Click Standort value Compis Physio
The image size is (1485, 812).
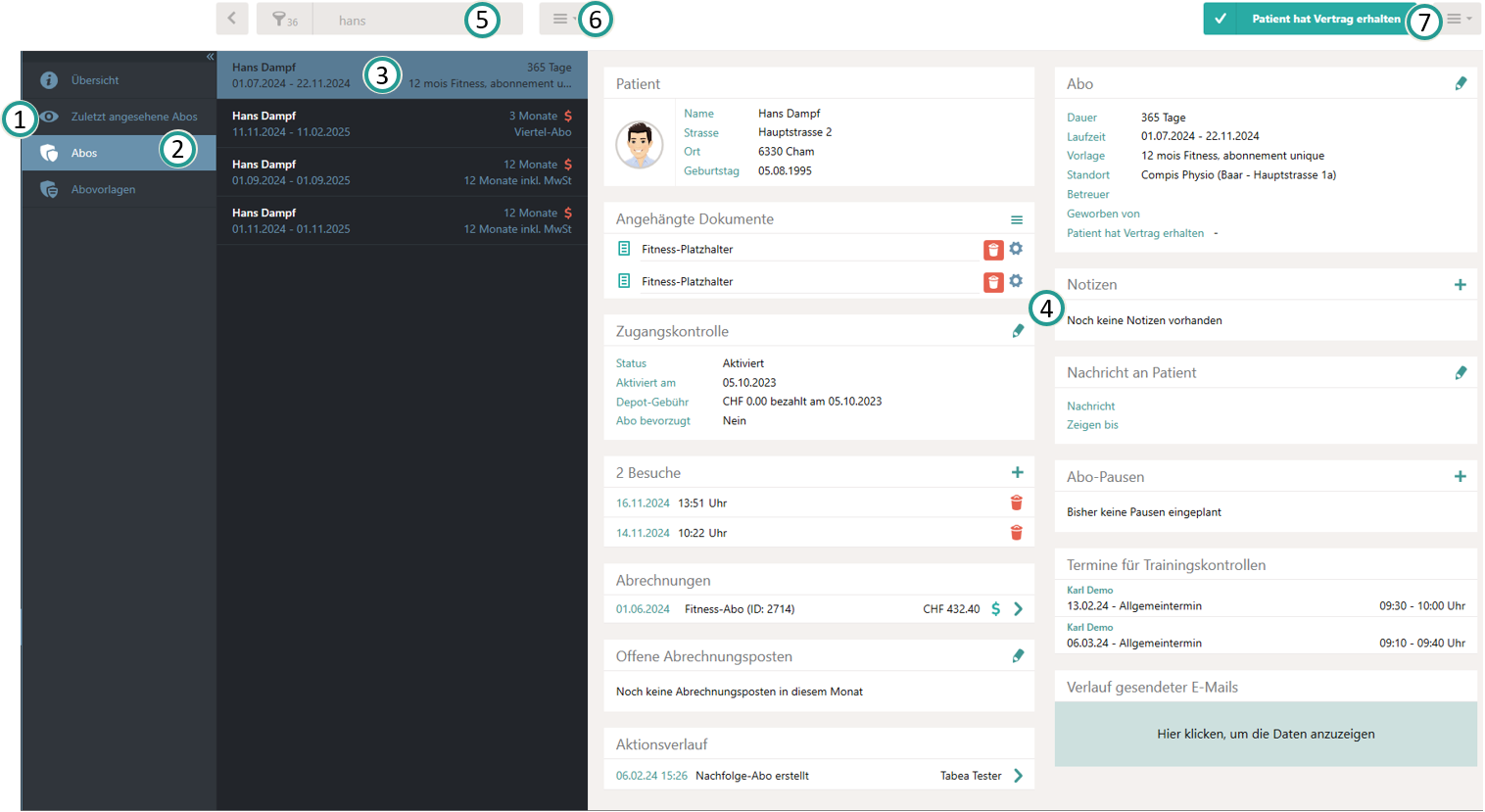click(1238, 175)
